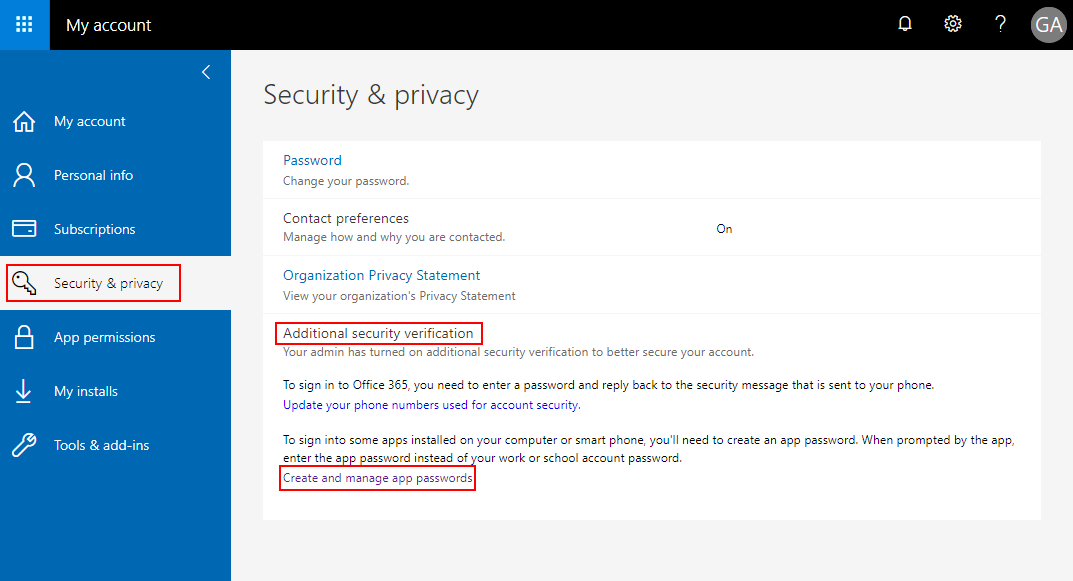This screenshot has height=581, width=1073.
Task: Select the card icon beside Subscriptions
Action: pos(24,229)
